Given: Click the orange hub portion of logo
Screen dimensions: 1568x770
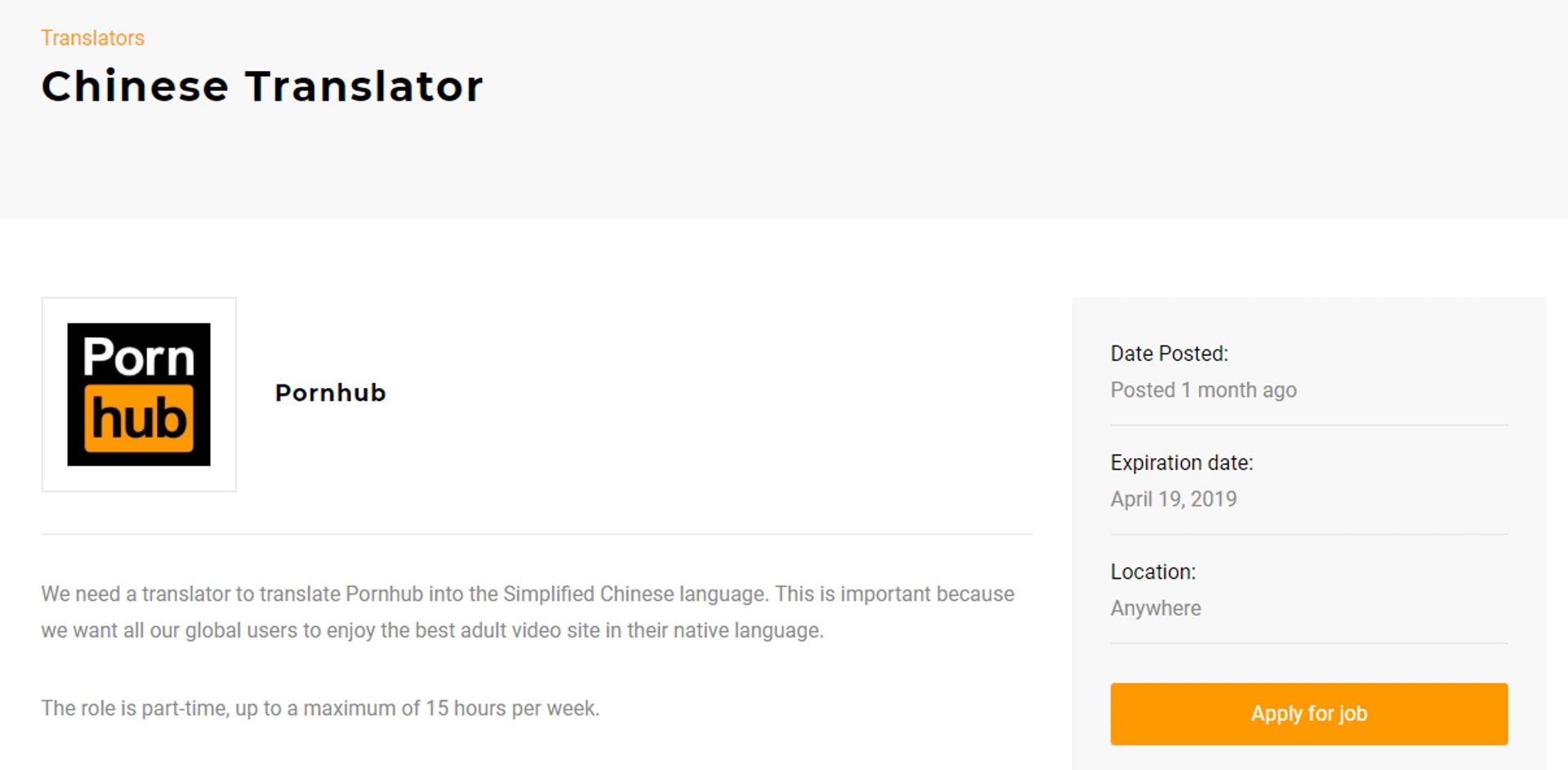Looking at the screenshot, I should pyautogui.click(x=139, y=419).
